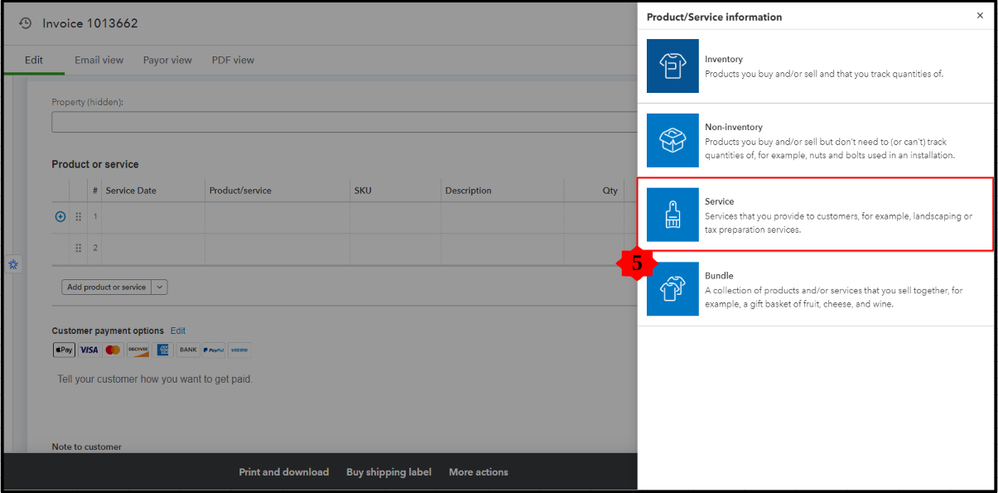This screenshot has width=998, height=493.
Task: Click the Apple Pay payment icon
Action: 64,350
